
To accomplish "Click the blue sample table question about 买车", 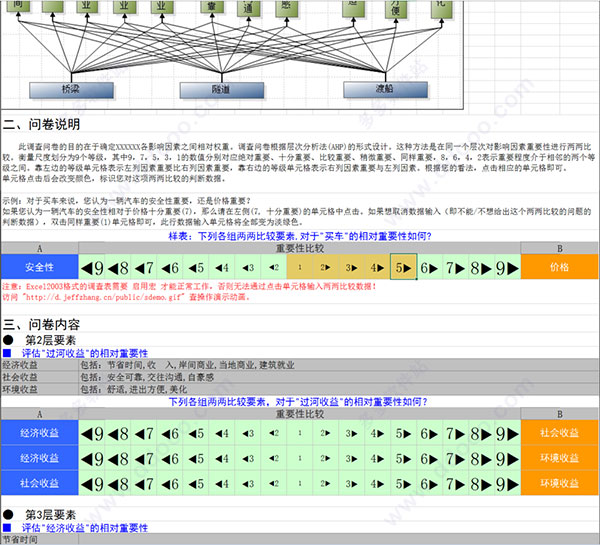I will [x=300, y=236].
